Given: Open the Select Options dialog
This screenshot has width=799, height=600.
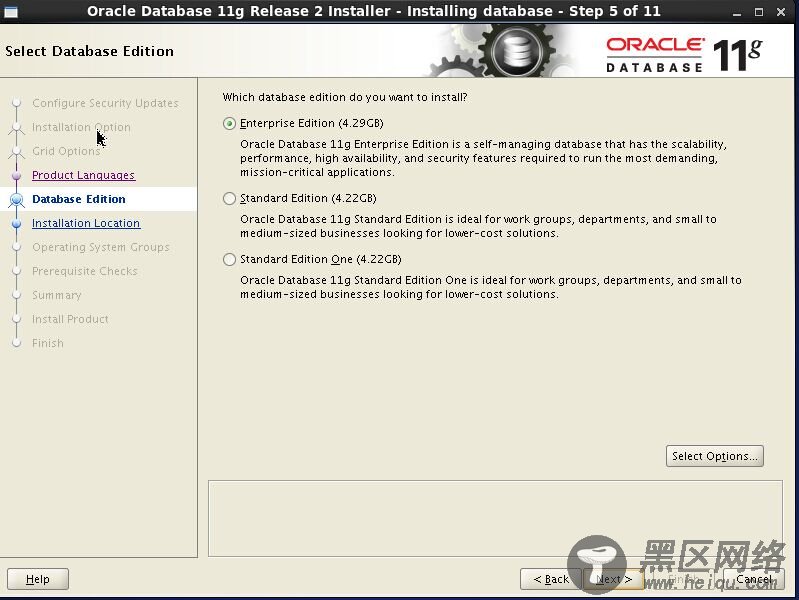Looking at the screenshot, I should coord(714,456).
